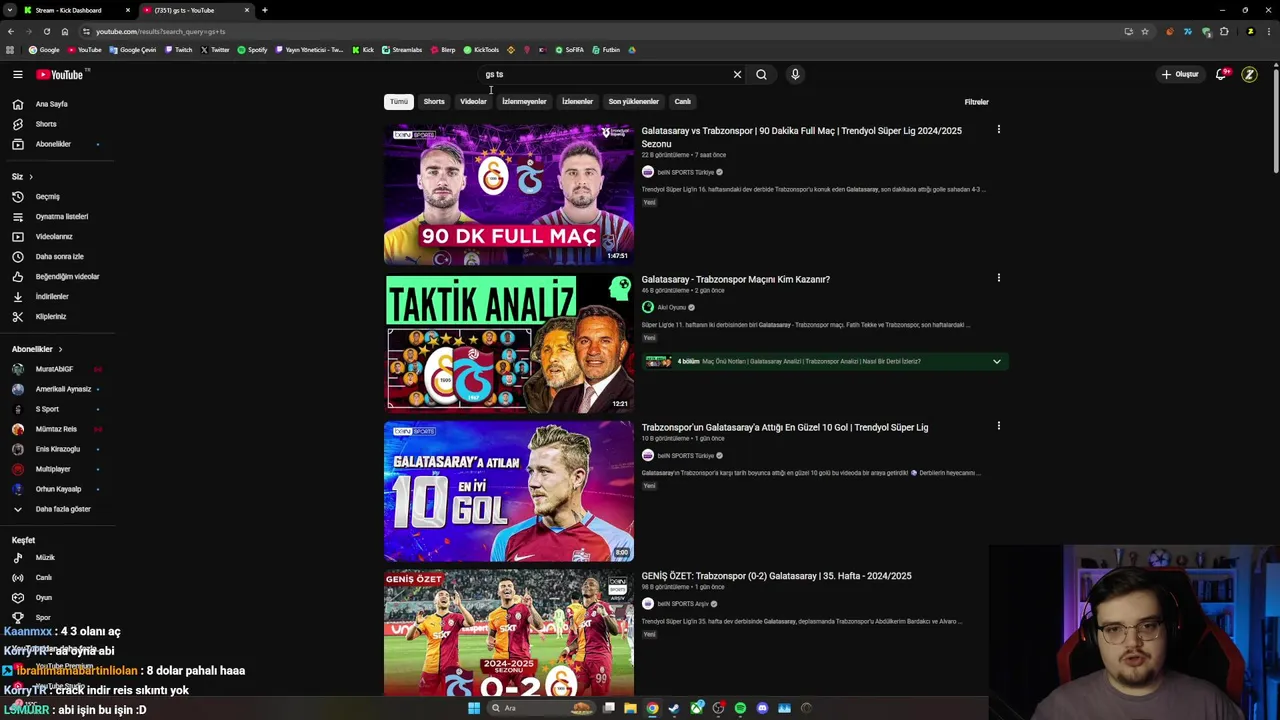Screen dimensions: 1280x720
Task: Open the 90 DK FULL MAÇ thumbnail
Action: [x=509, y=194]
